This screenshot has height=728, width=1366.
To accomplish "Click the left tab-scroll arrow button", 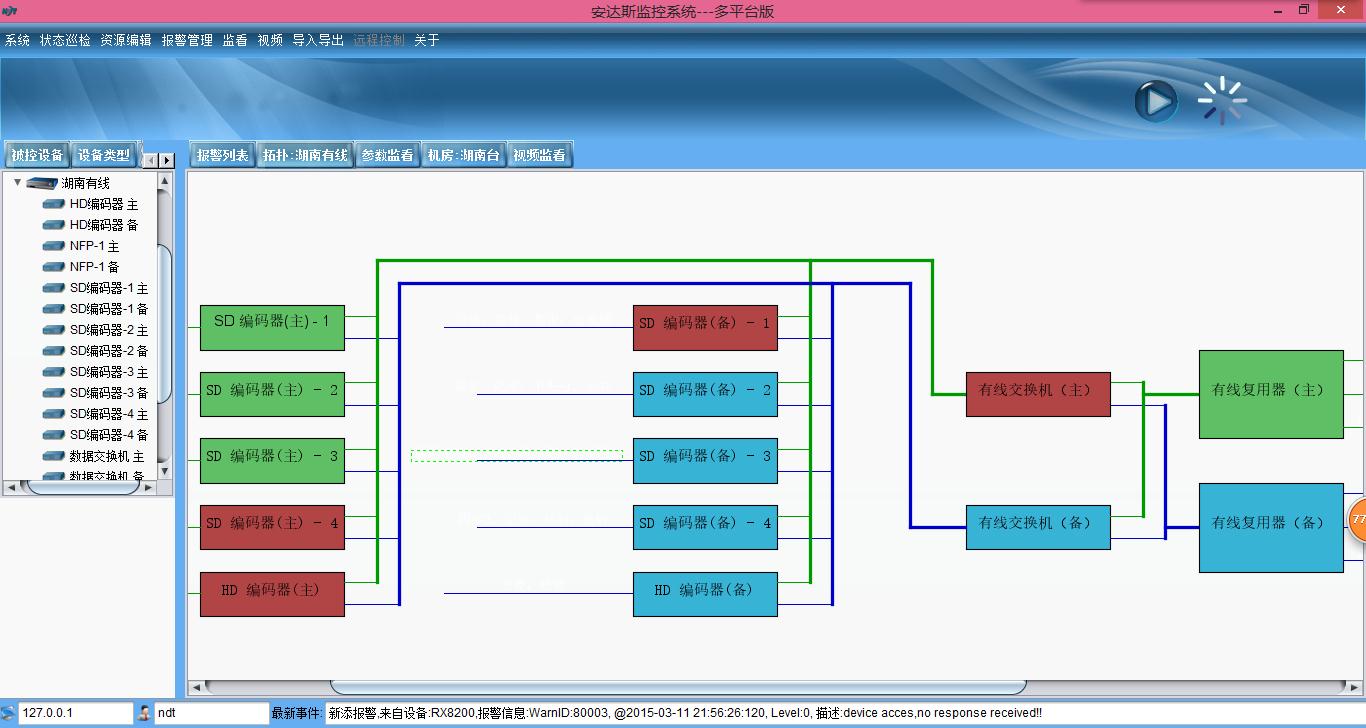I will click(x=150, y=160).
